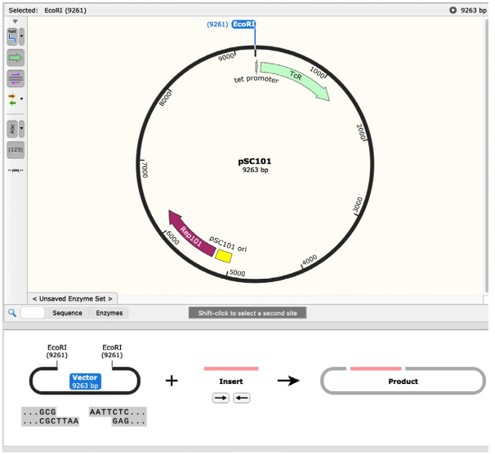
Task: Click the dashed line map-width icon
Action: [15, 170]
